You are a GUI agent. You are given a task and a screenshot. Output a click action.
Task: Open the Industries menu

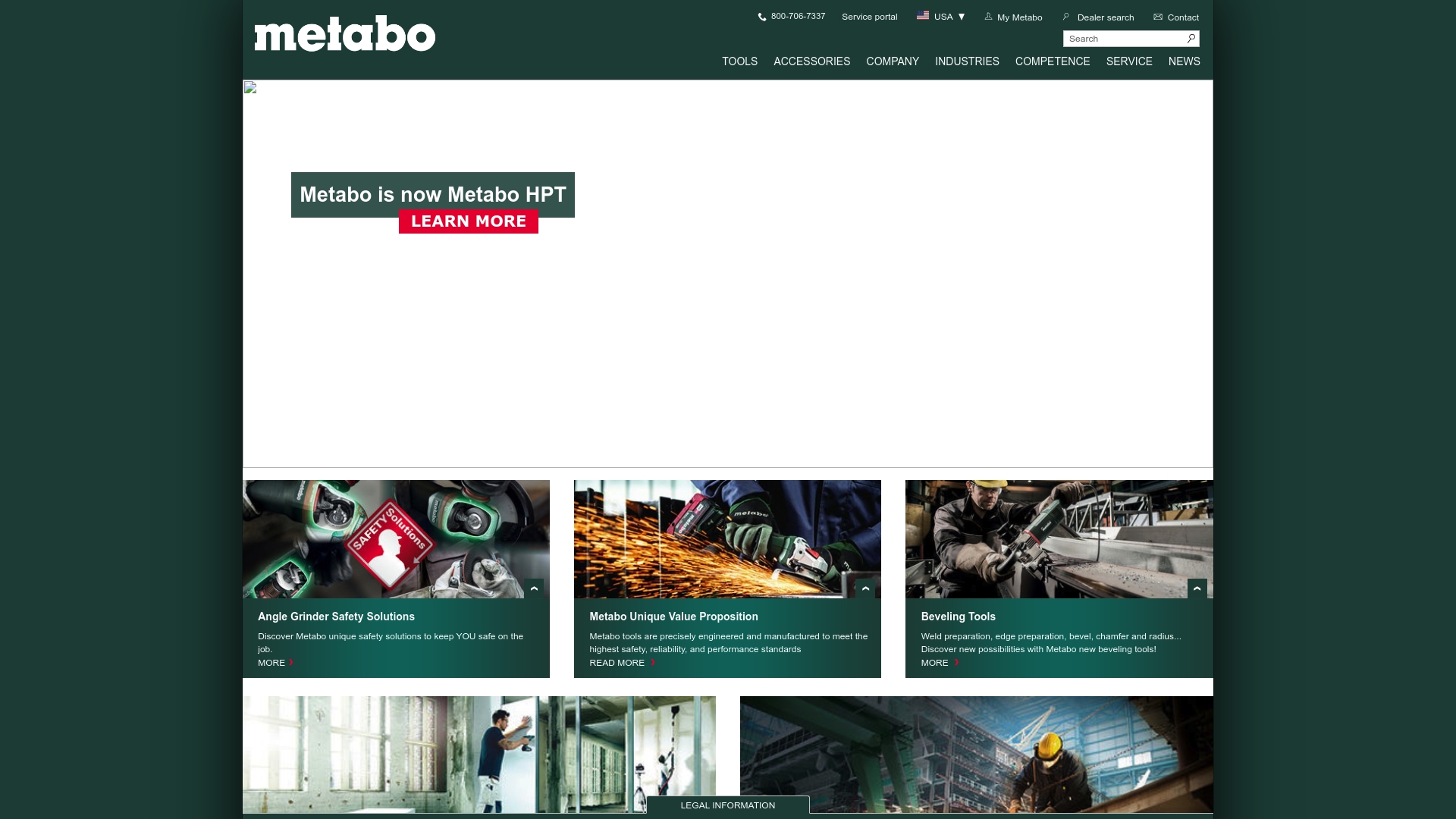967,61
